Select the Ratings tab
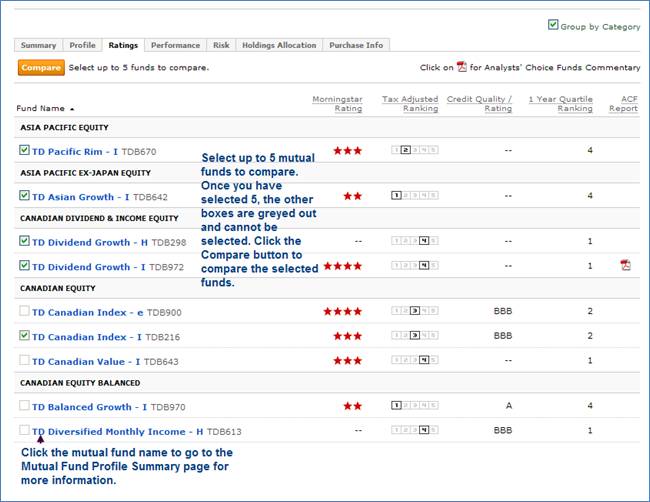Screen dimensions: 650x502 (123, 45)
